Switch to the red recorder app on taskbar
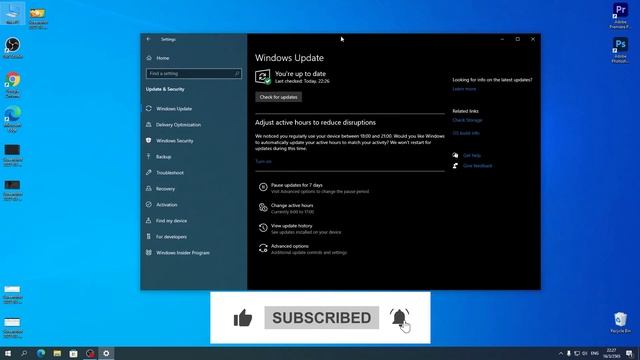640x360 pixels. click(90, 353)
